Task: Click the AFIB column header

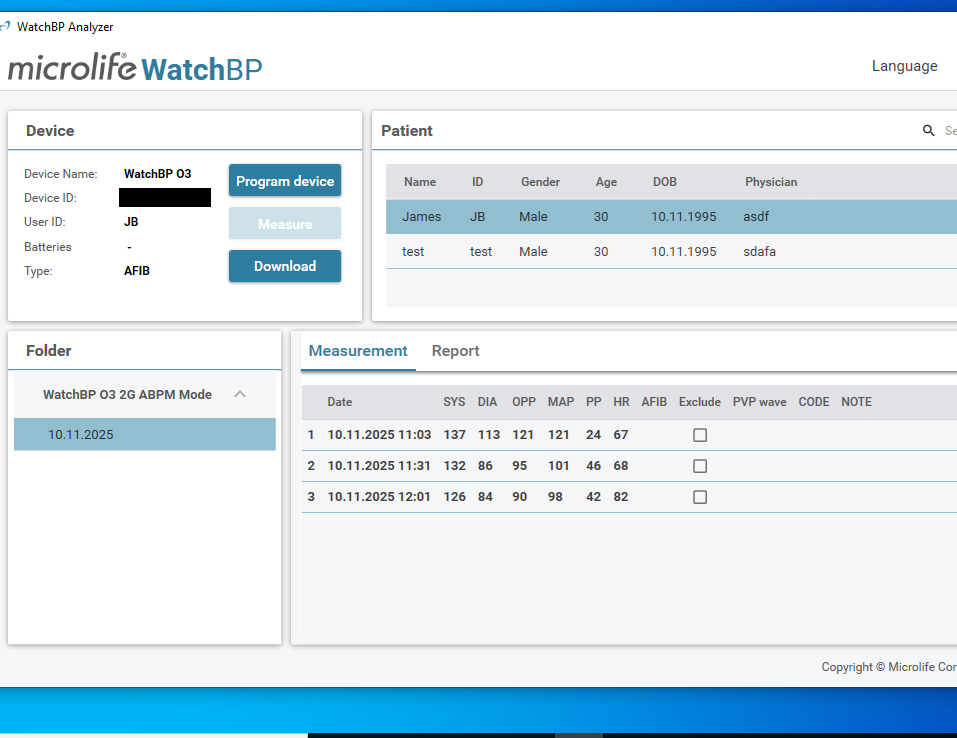Action: coord(654,401)
